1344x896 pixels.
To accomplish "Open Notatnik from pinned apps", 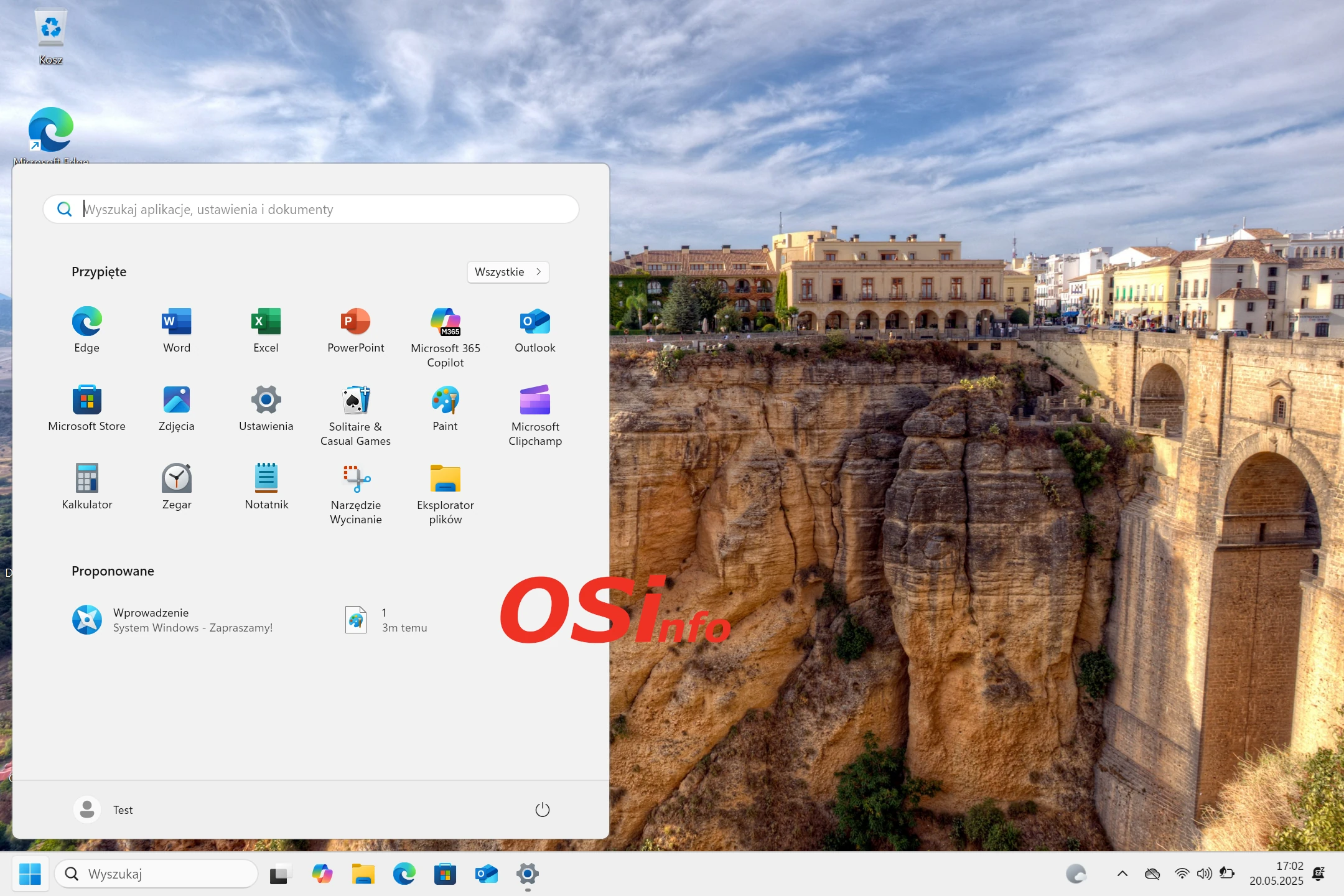I will 266,487.
